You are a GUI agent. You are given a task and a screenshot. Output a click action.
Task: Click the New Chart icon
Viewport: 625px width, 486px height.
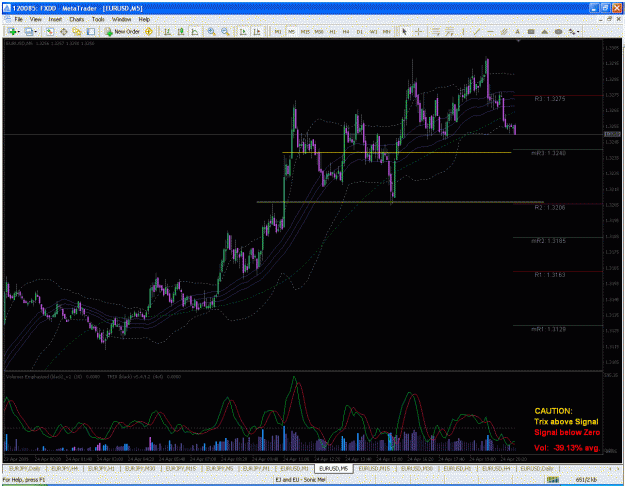pyautogui.click(x=11, y=31)
